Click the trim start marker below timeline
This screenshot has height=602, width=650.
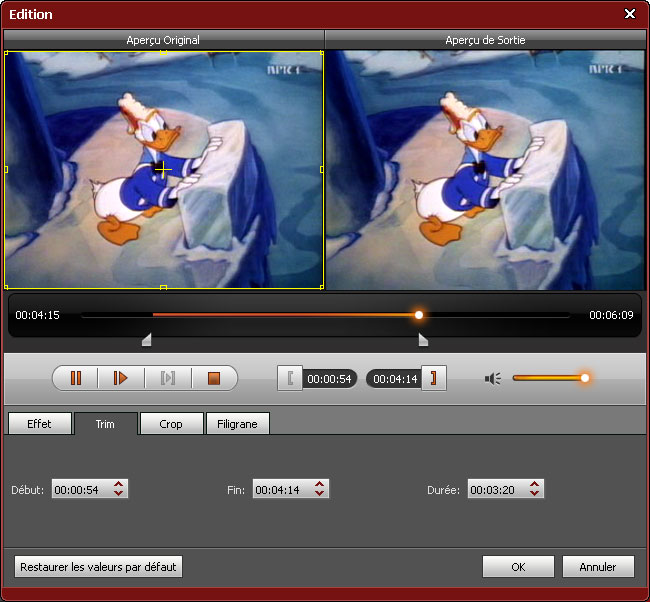[x=147, y=340]
